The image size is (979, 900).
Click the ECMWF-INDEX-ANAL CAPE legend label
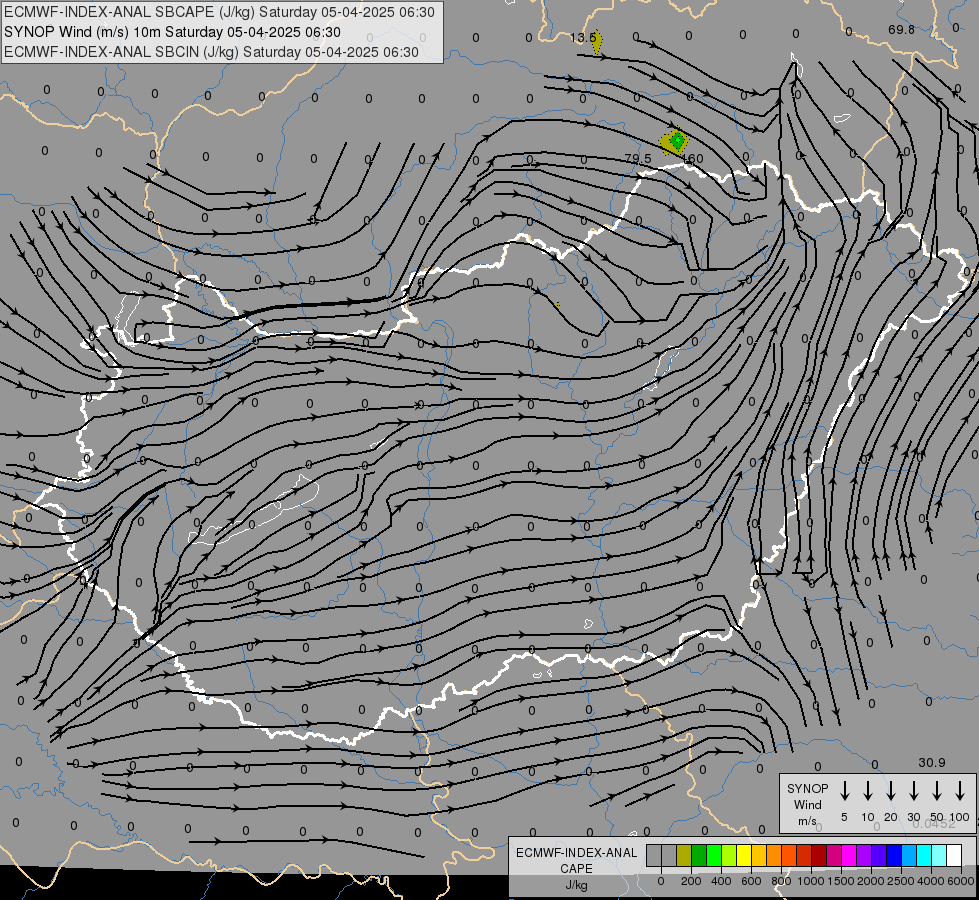point(576,860)
